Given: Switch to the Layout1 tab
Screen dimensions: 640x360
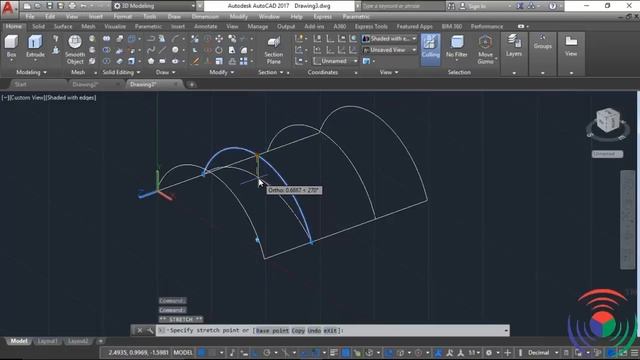Looking at the screenshot, I should click(47, 341).
